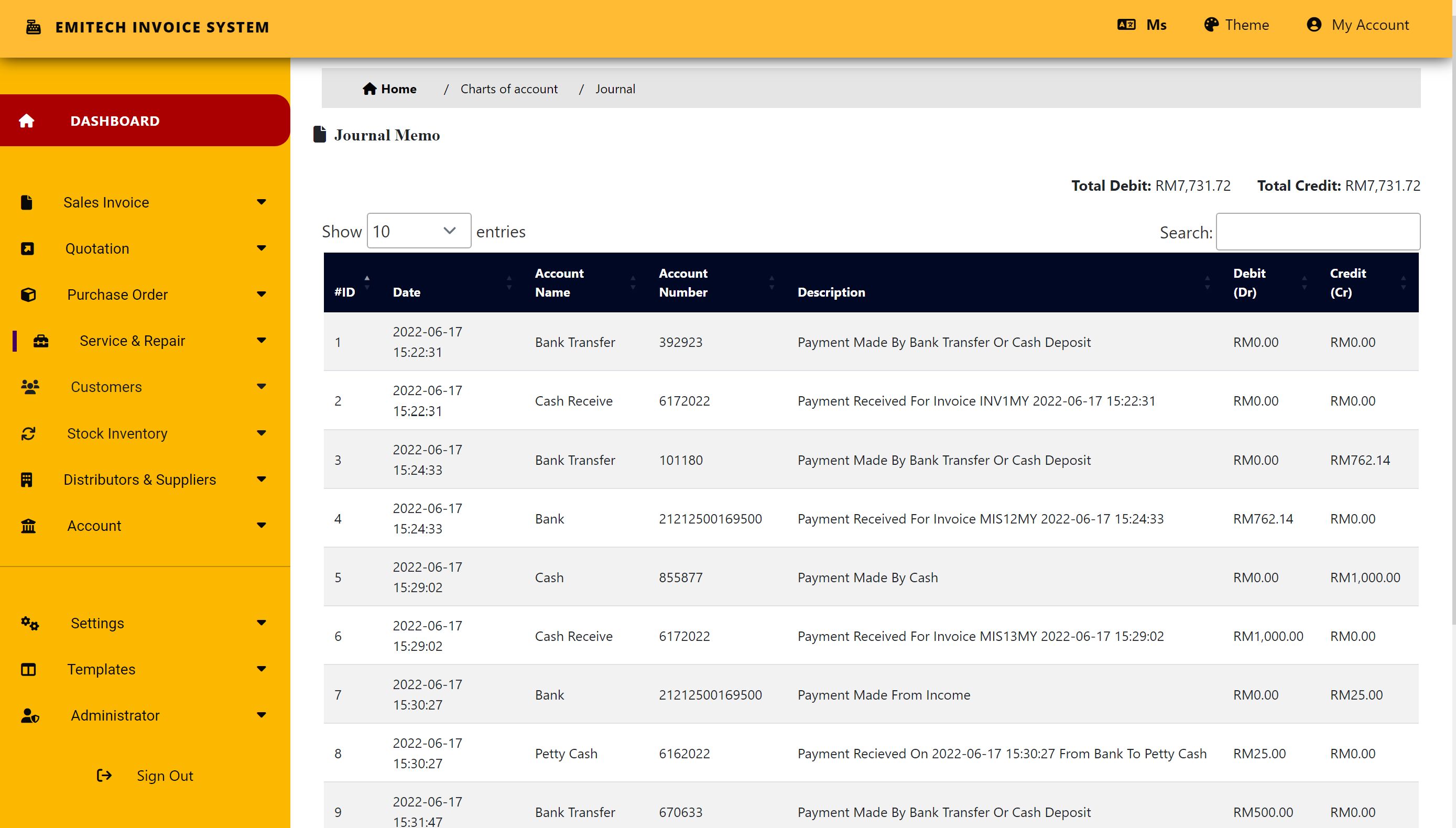The image size is (1456, 828).
Task: Click the Home breadcrumb house icon
Action: [x=370, y=89]
